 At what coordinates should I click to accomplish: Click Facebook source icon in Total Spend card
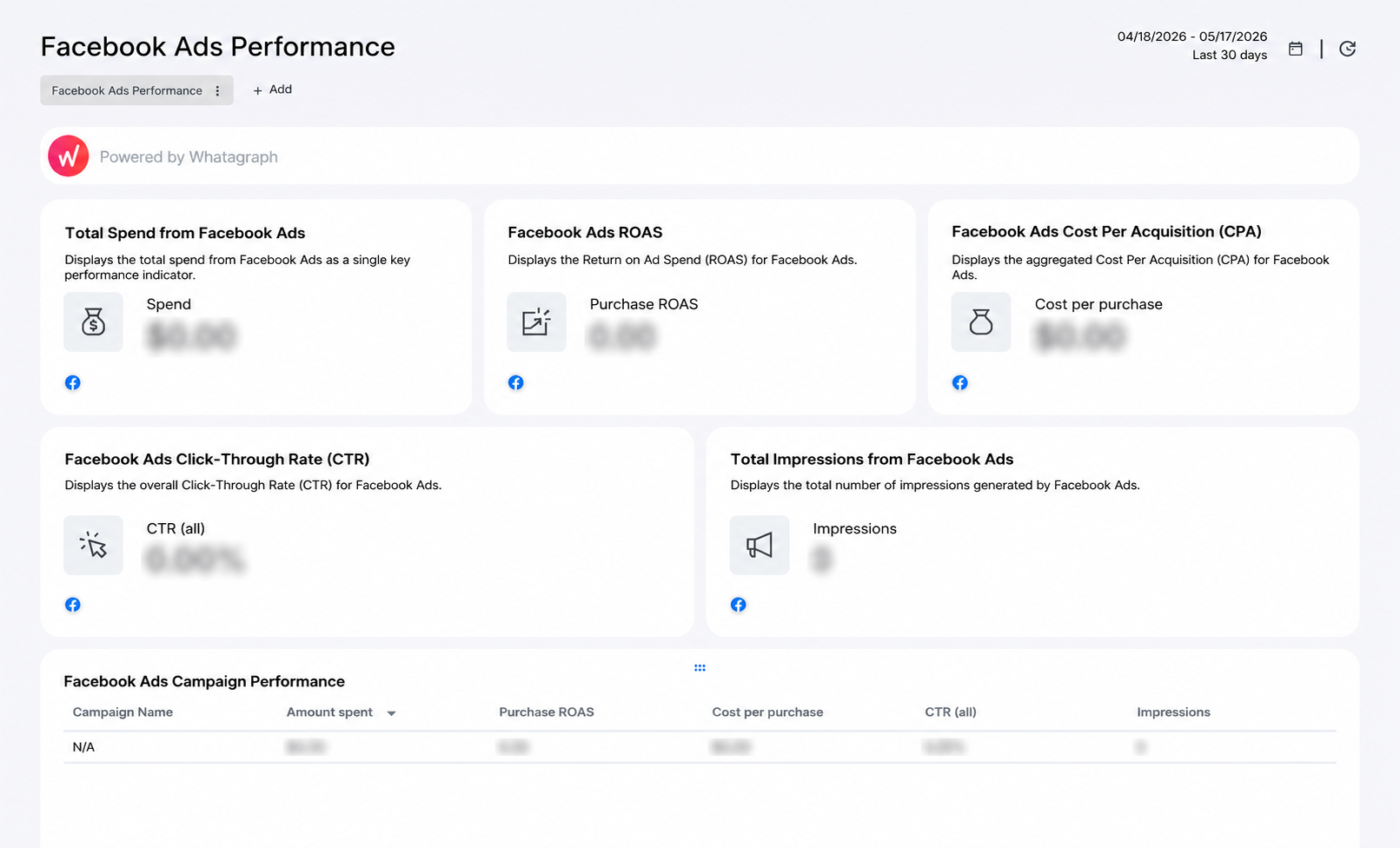pyautogui.click(x=73, y=382)
